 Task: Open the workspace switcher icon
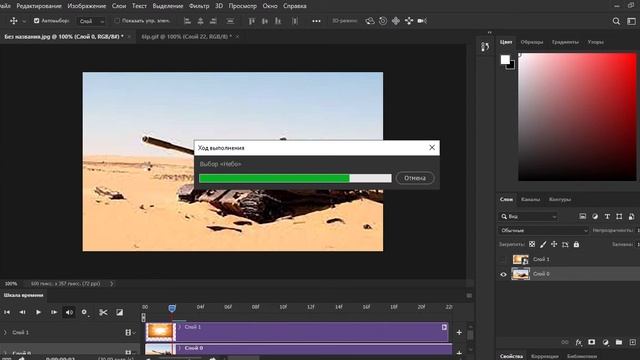[x=631, y=21]
